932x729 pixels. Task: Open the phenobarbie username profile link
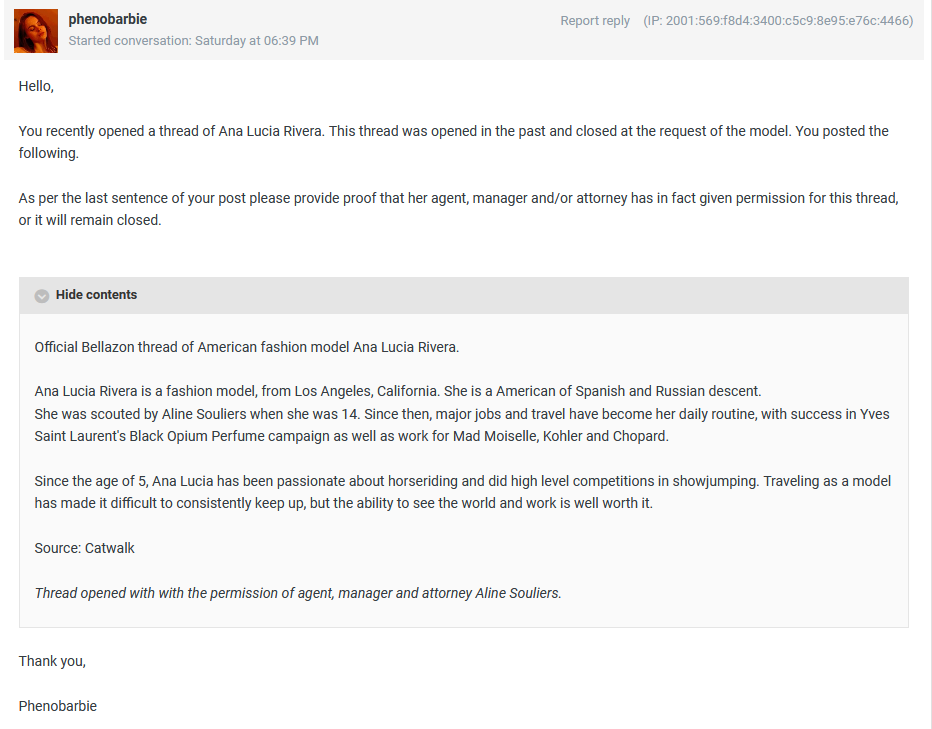(x=108, y=19)
